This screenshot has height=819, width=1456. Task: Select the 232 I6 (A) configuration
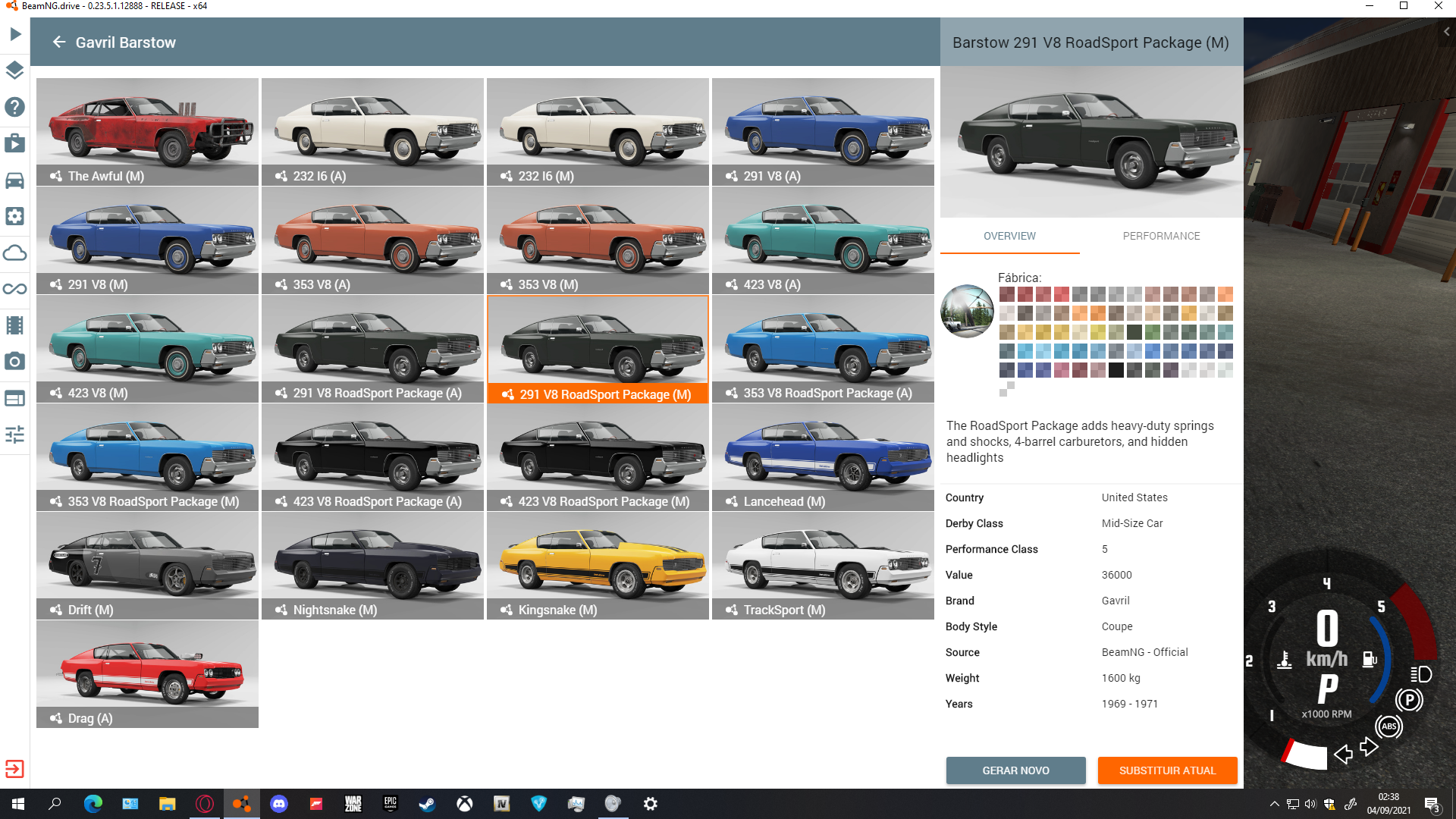[372, 132]
